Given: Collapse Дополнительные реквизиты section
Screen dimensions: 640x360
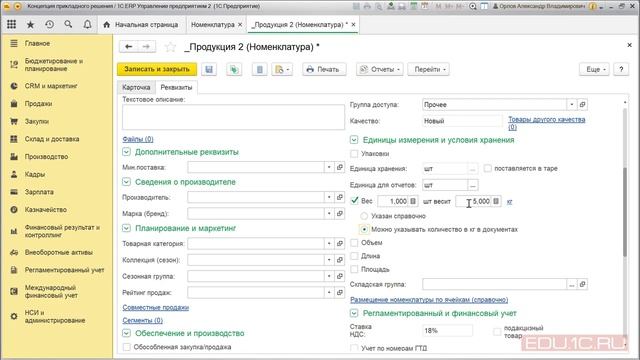Looking at the screenshot, I should (x=126, y=152).
